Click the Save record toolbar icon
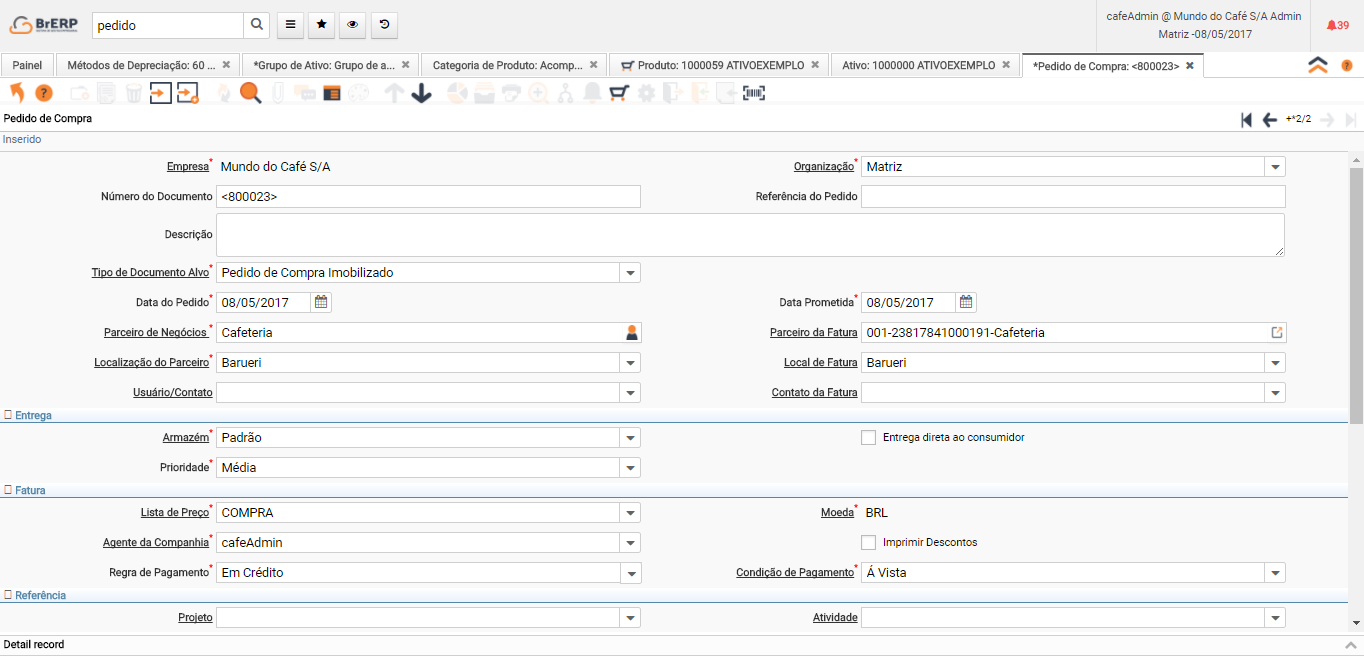Viewport: 1364px width, 656px height. pyautogui.click(x=160, y=93)
